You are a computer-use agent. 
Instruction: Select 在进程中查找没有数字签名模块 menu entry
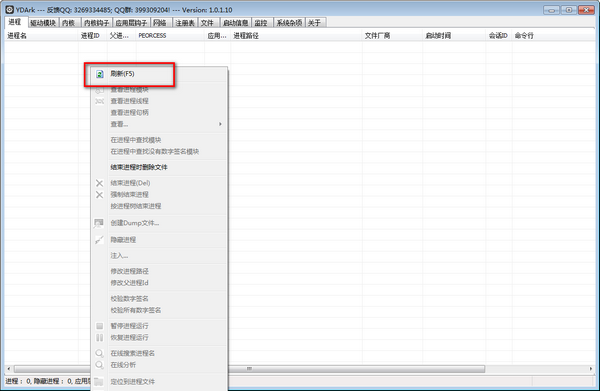pos(155,152)
